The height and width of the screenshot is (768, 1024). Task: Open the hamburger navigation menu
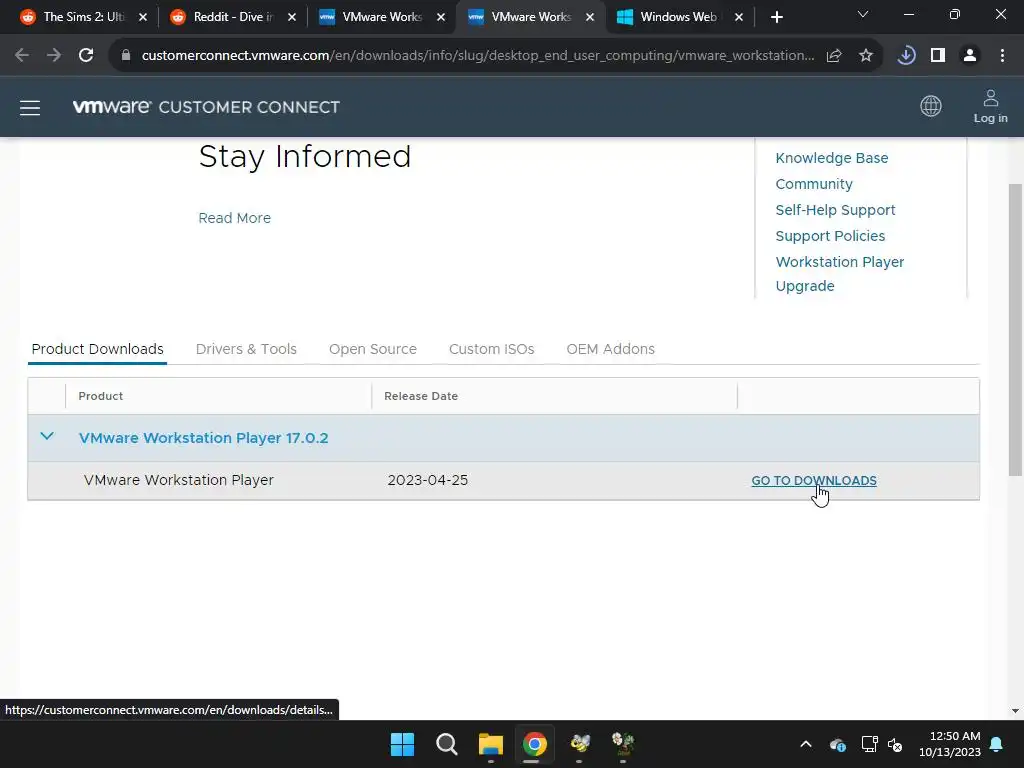[x=30, y=108]
